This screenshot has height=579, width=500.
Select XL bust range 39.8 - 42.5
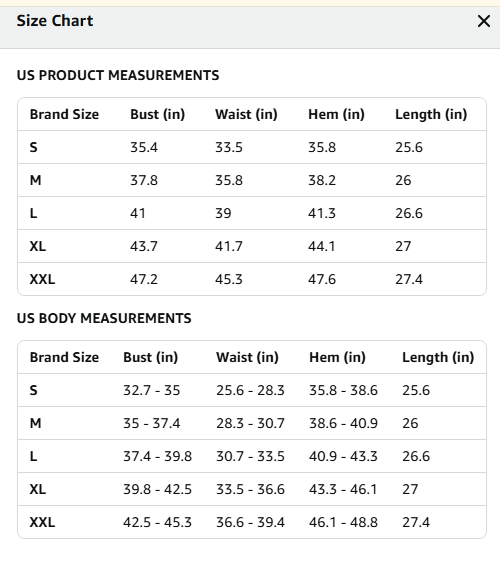pos(157,489)
